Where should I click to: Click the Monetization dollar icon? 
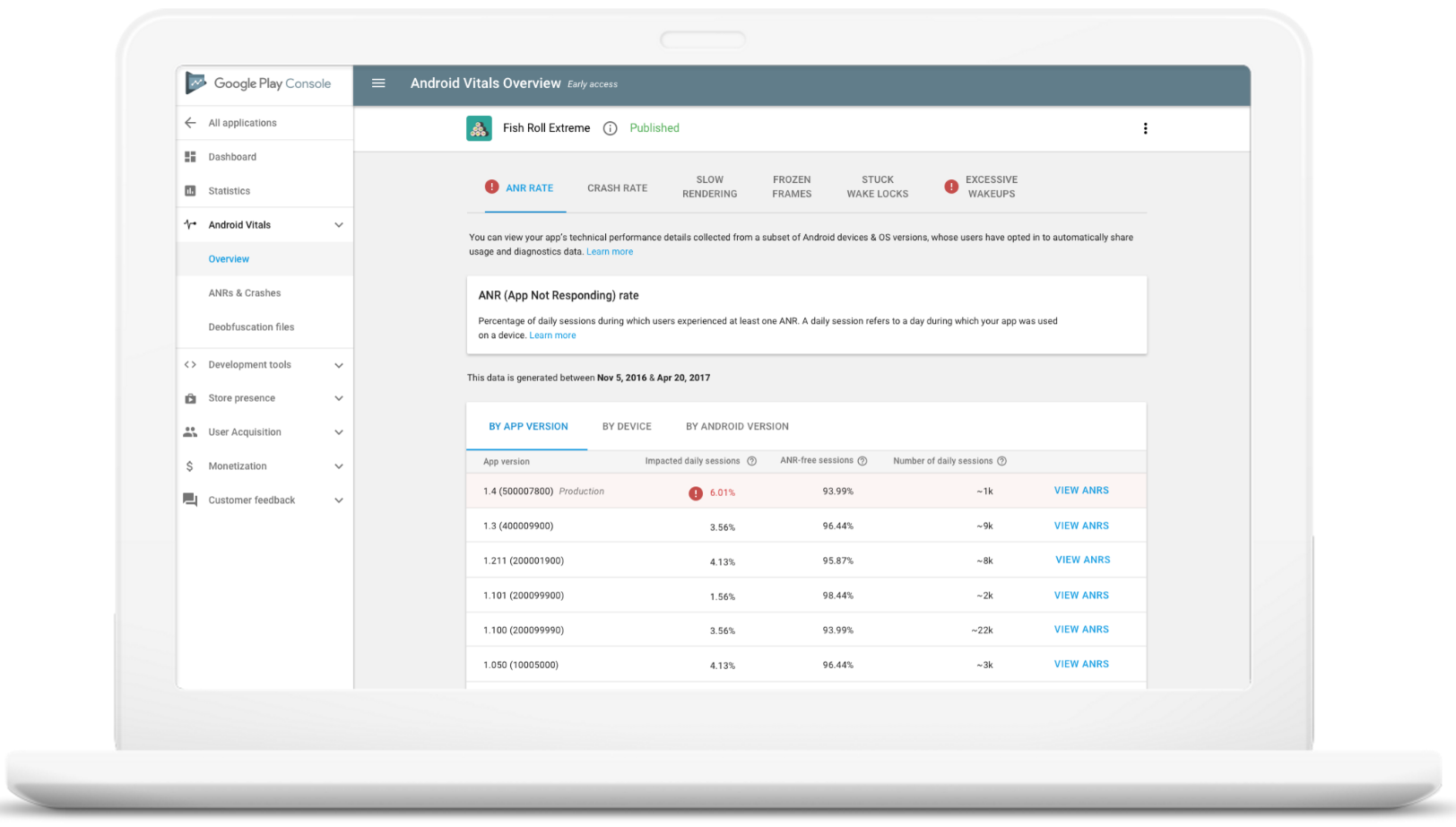click(x=190, y=466)
